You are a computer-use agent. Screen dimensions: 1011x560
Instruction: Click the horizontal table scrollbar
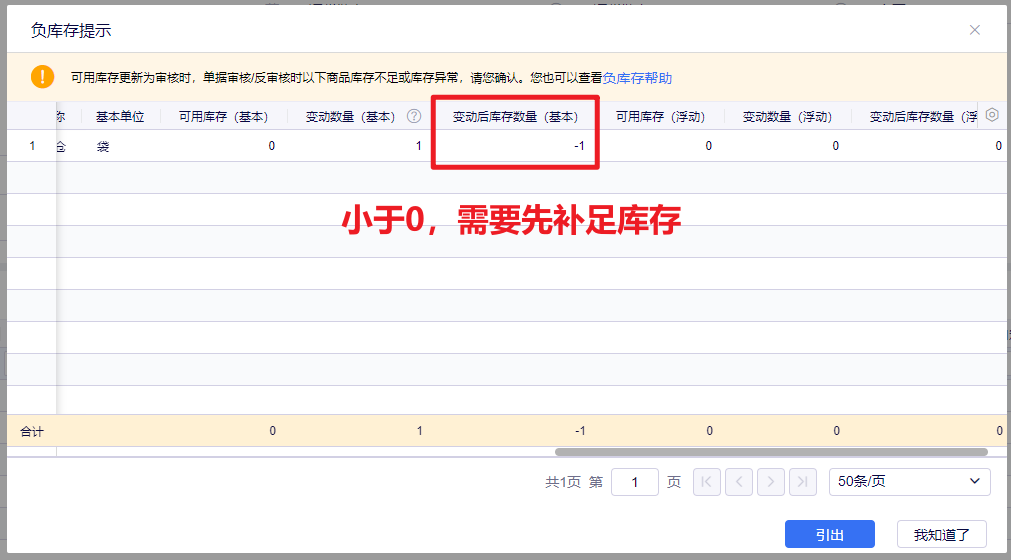click(x=770, y=452)
